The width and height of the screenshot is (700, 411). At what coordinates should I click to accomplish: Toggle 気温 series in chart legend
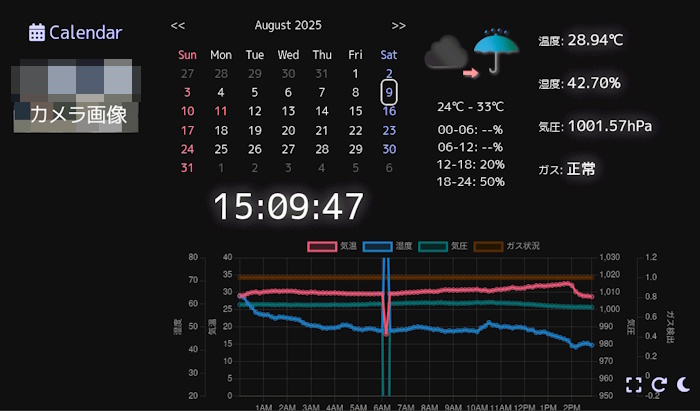tap(332, 246)
